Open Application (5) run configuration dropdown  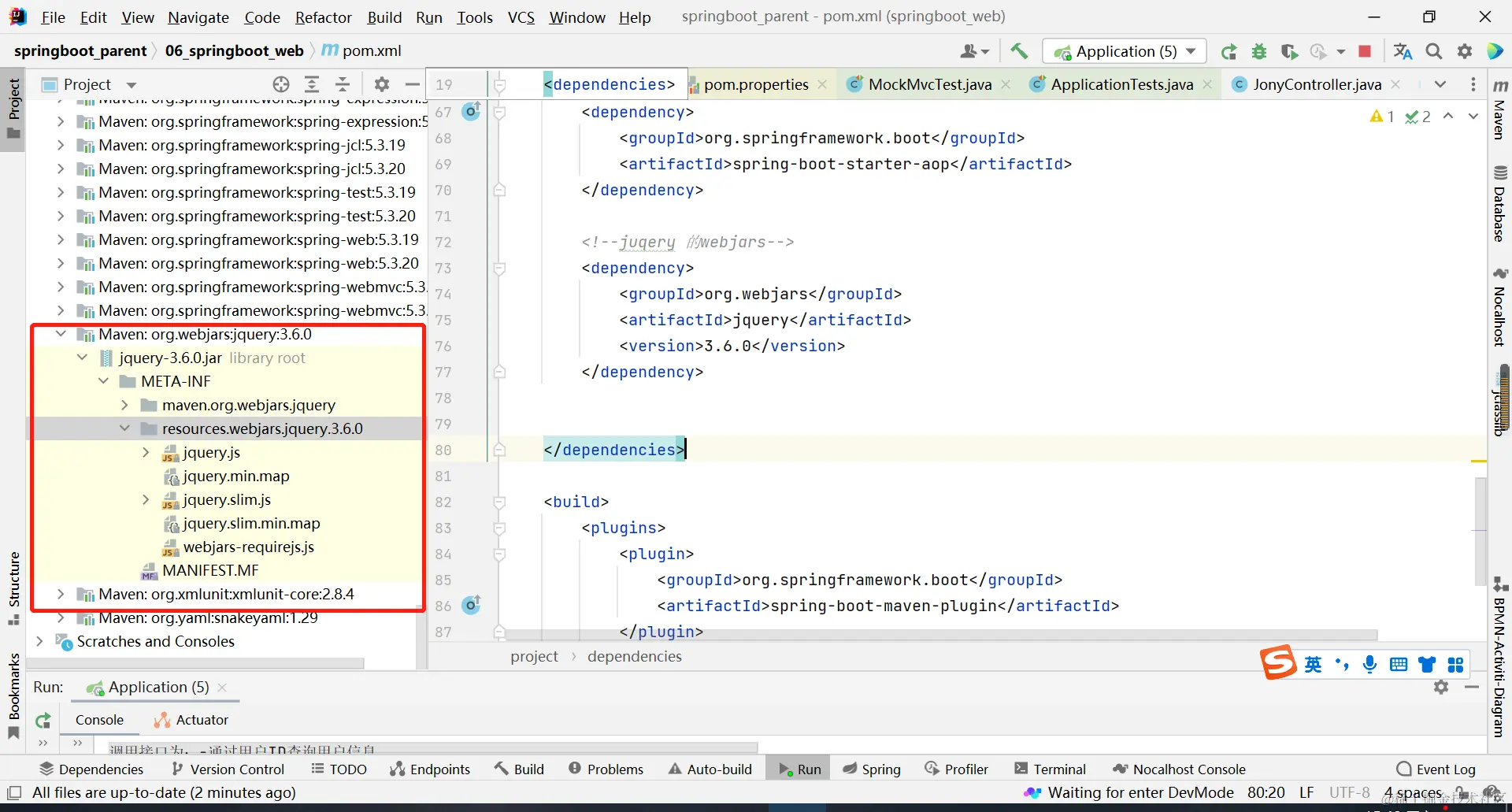click(1125, 52)
